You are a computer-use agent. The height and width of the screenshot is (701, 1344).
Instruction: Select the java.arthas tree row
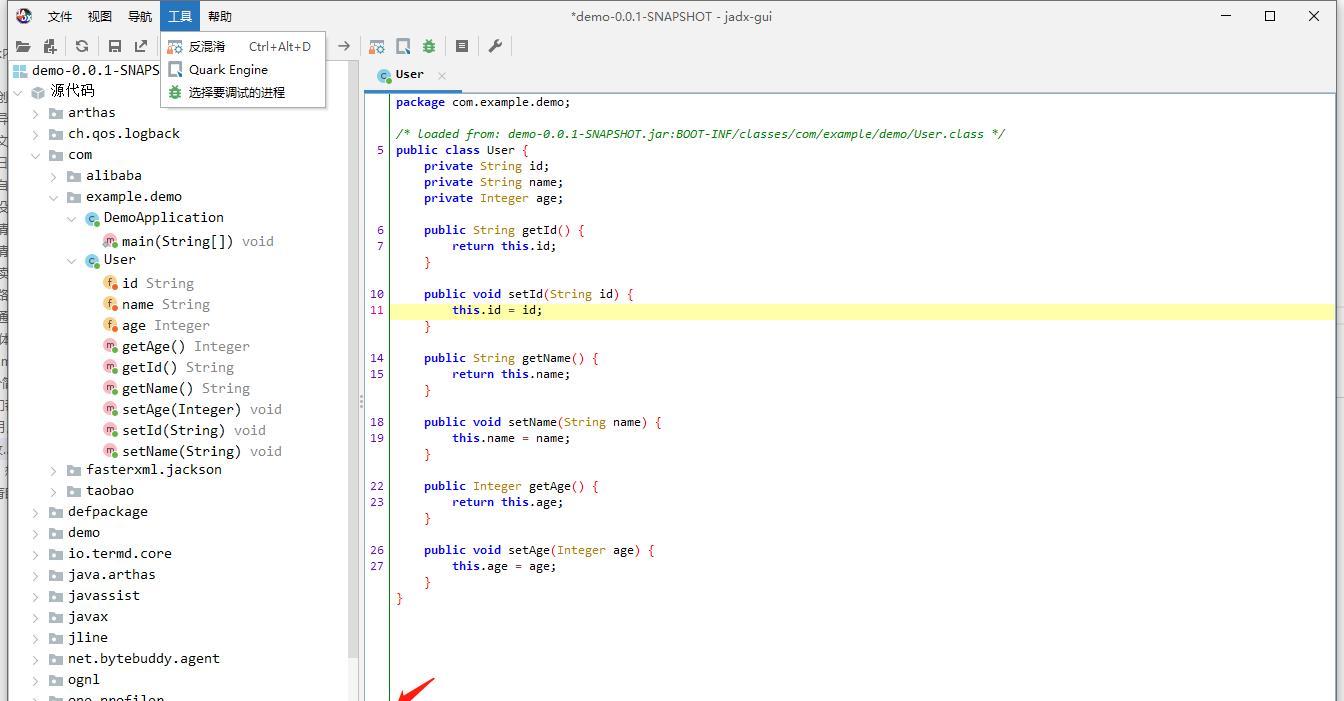tap(102, 575)
